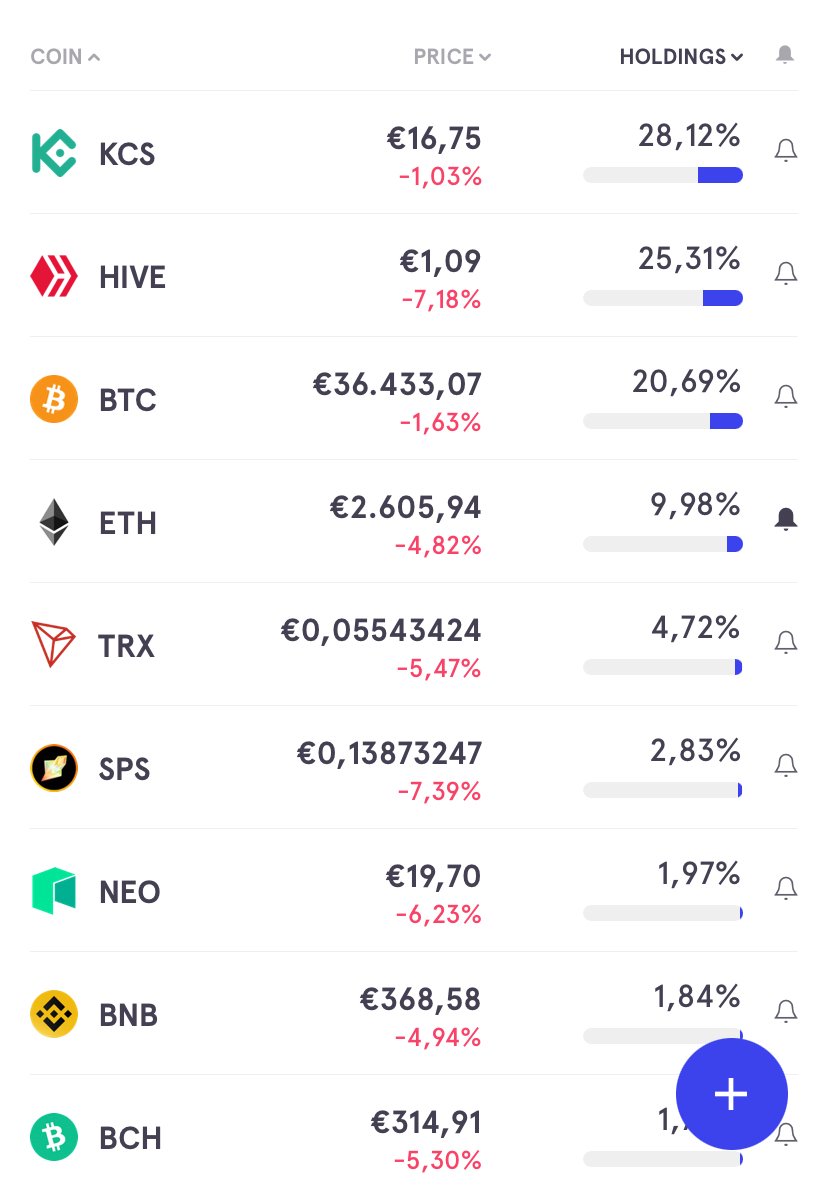Tap the yellow BNB coin icon

coord(54,1014)
